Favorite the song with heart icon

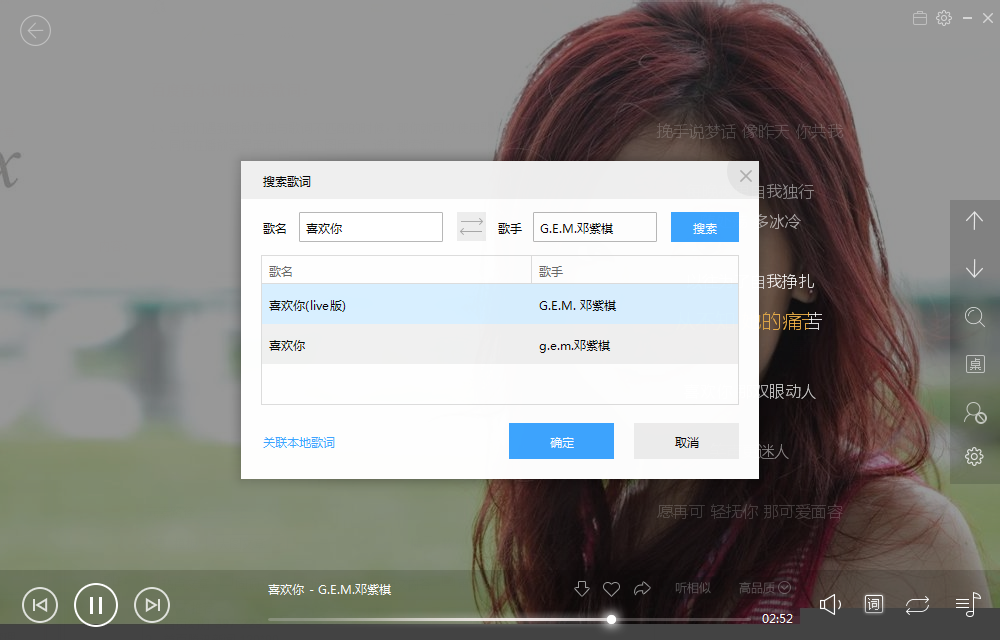point(612,588)
